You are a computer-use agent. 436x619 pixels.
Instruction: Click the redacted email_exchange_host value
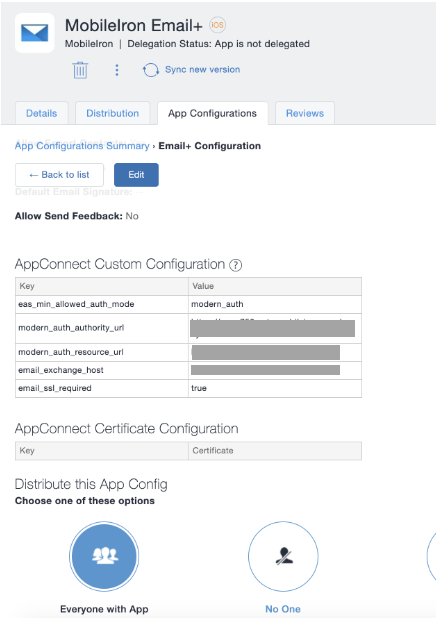point(265,370)
